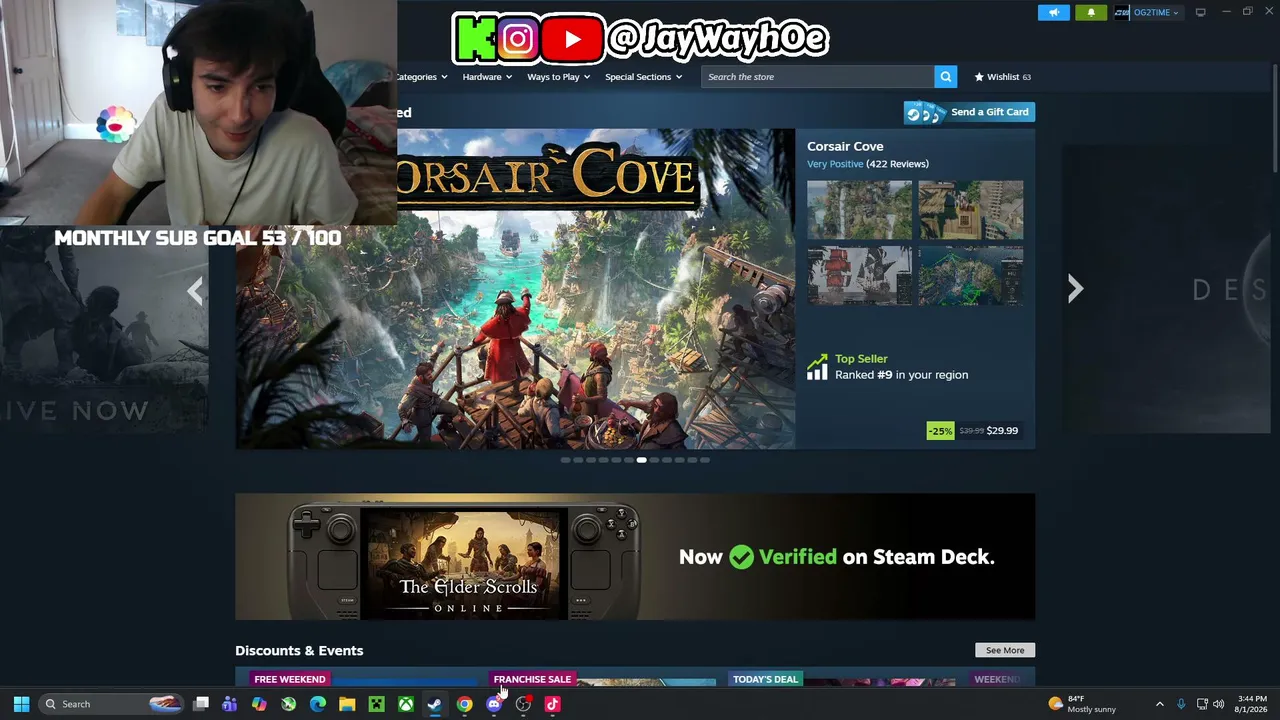
Task: Open the Wishlist link
Action: 1002,77
